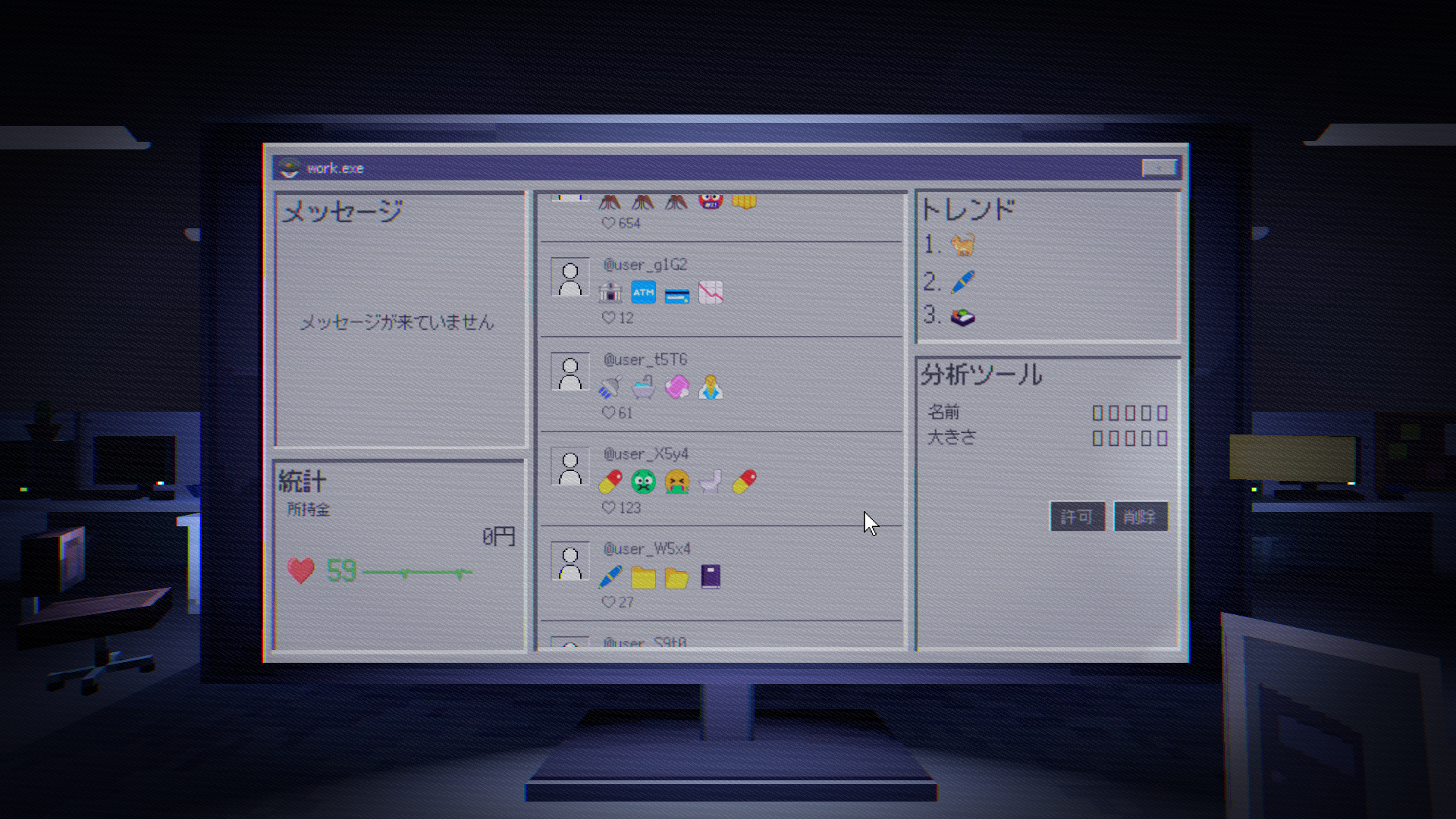Image resolution: width=1456 pixels, height=819 pixels.
Task: Click the placeholder value beside 名前
Action: click(x=1130, y=413)
